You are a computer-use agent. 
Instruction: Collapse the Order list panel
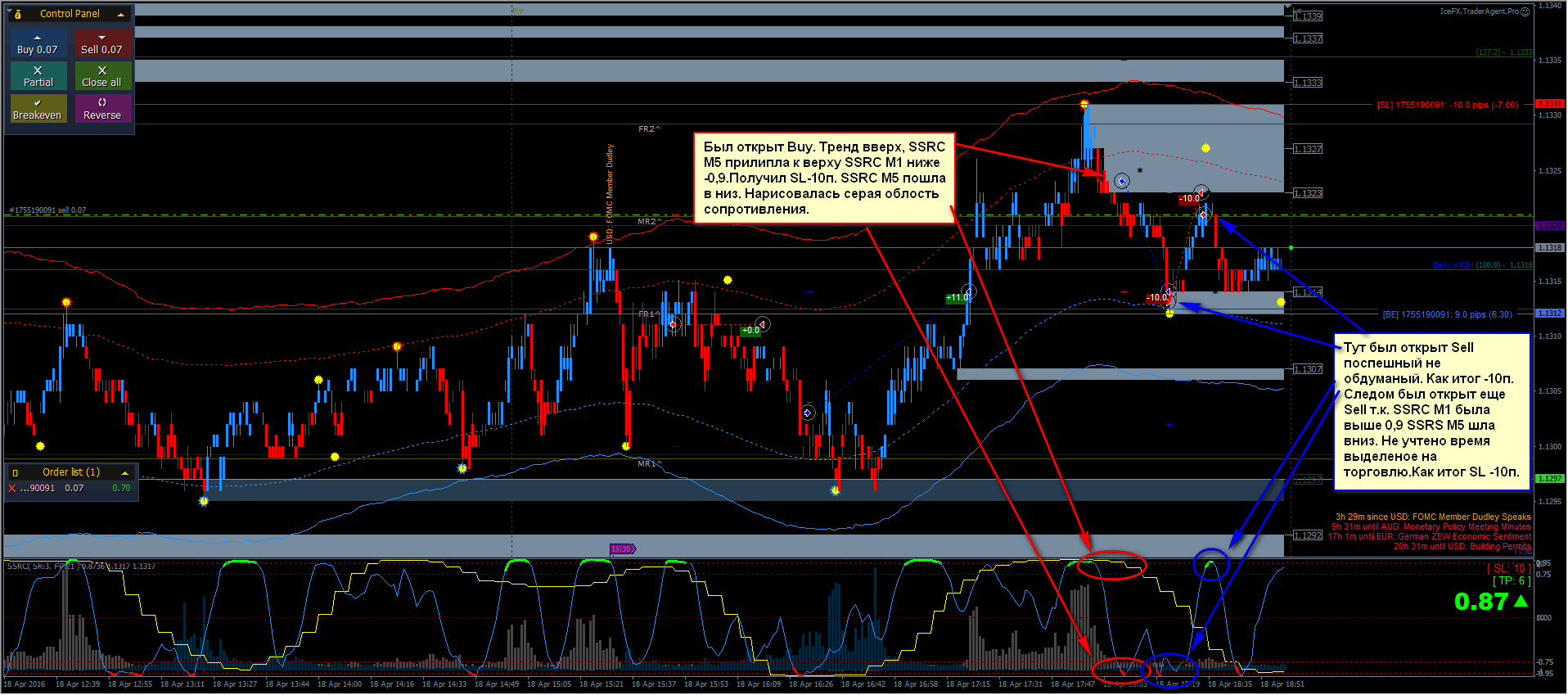(x=124, y=472)
